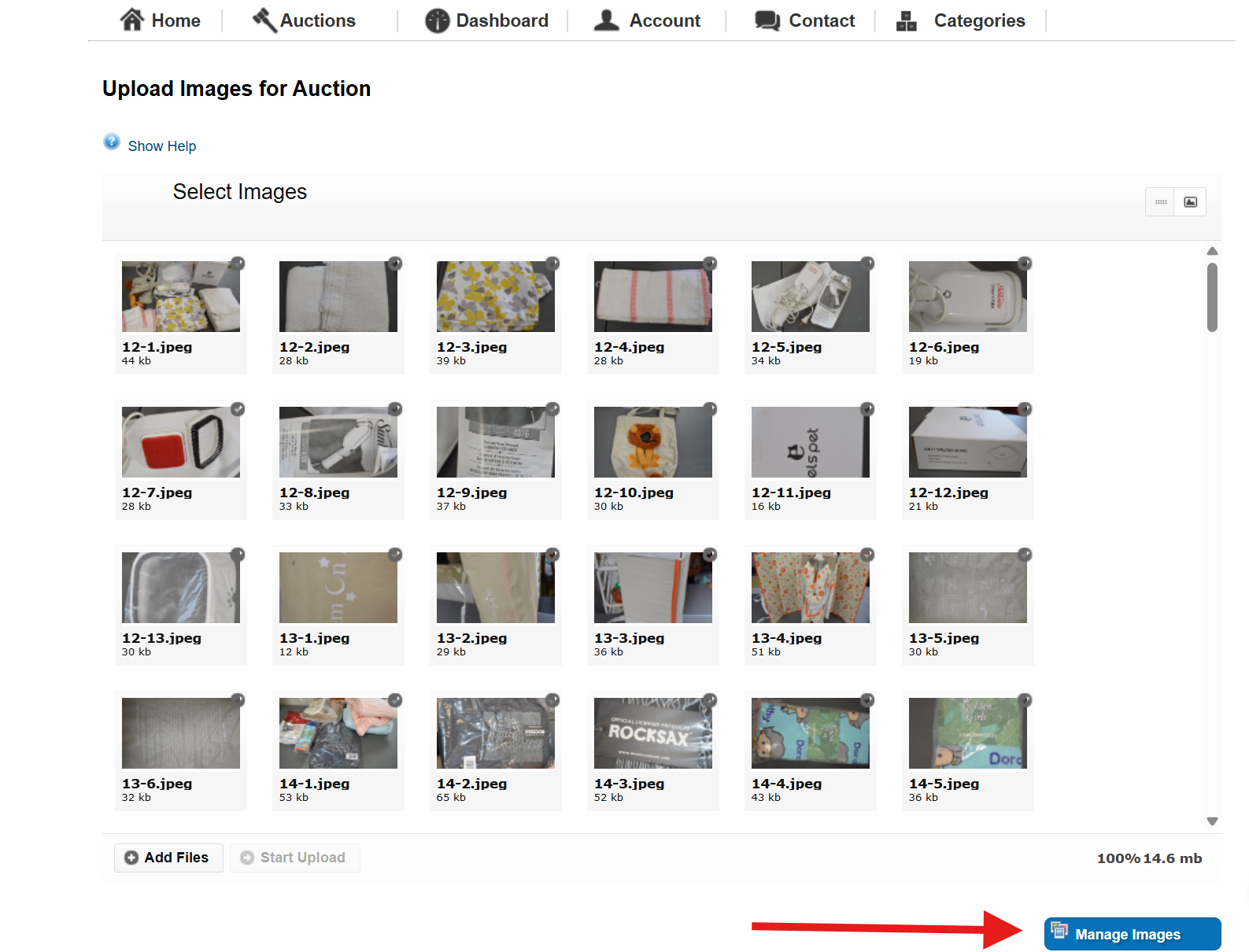Select the 14-2.jpeg thumbnail
The height and width of the screenshot is (952, 1249).
(x=496, y=733)
